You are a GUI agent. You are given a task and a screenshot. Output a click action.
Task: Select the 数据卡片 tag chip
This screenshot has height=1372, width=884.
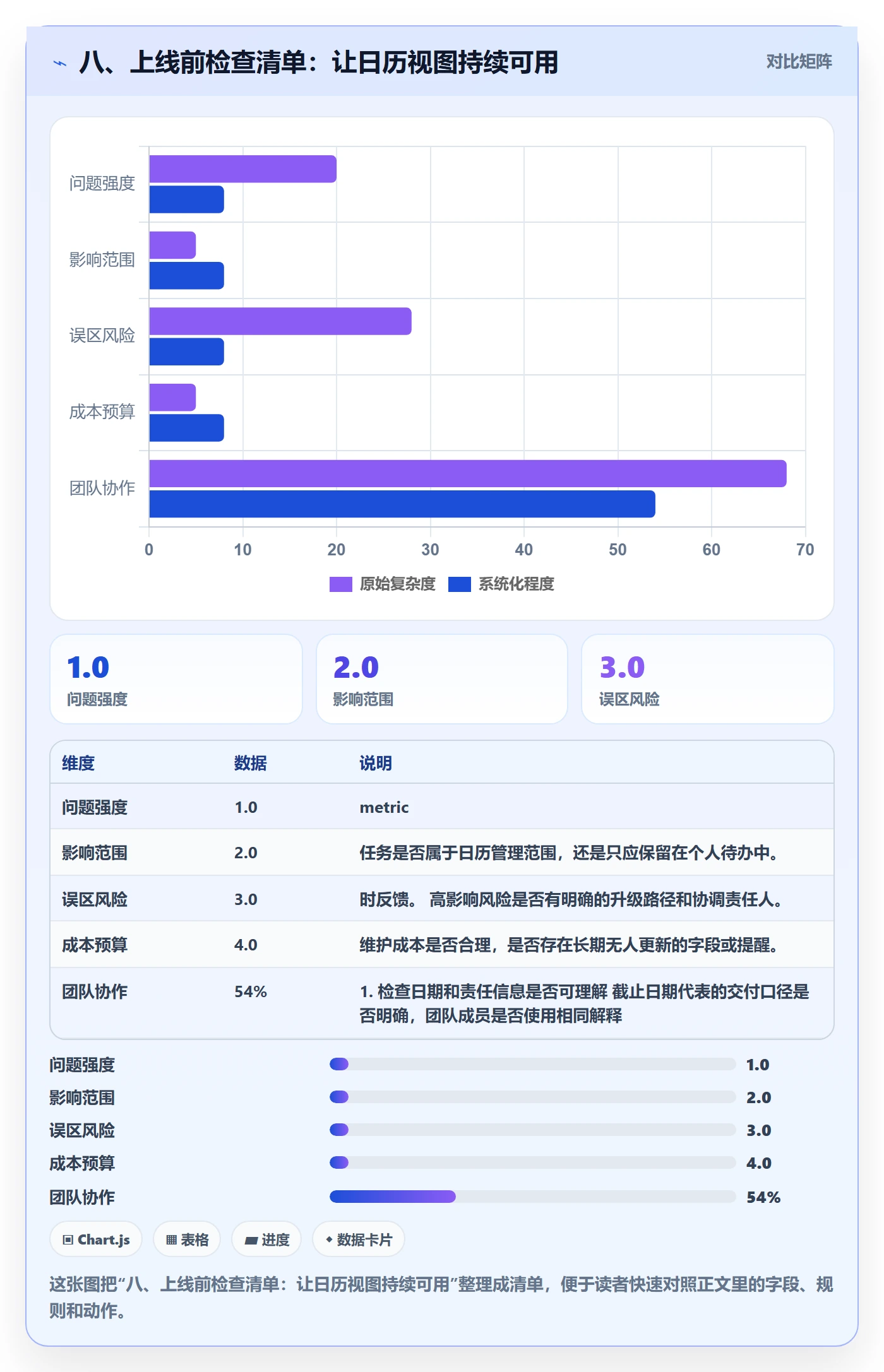[x=359, y=1239]
